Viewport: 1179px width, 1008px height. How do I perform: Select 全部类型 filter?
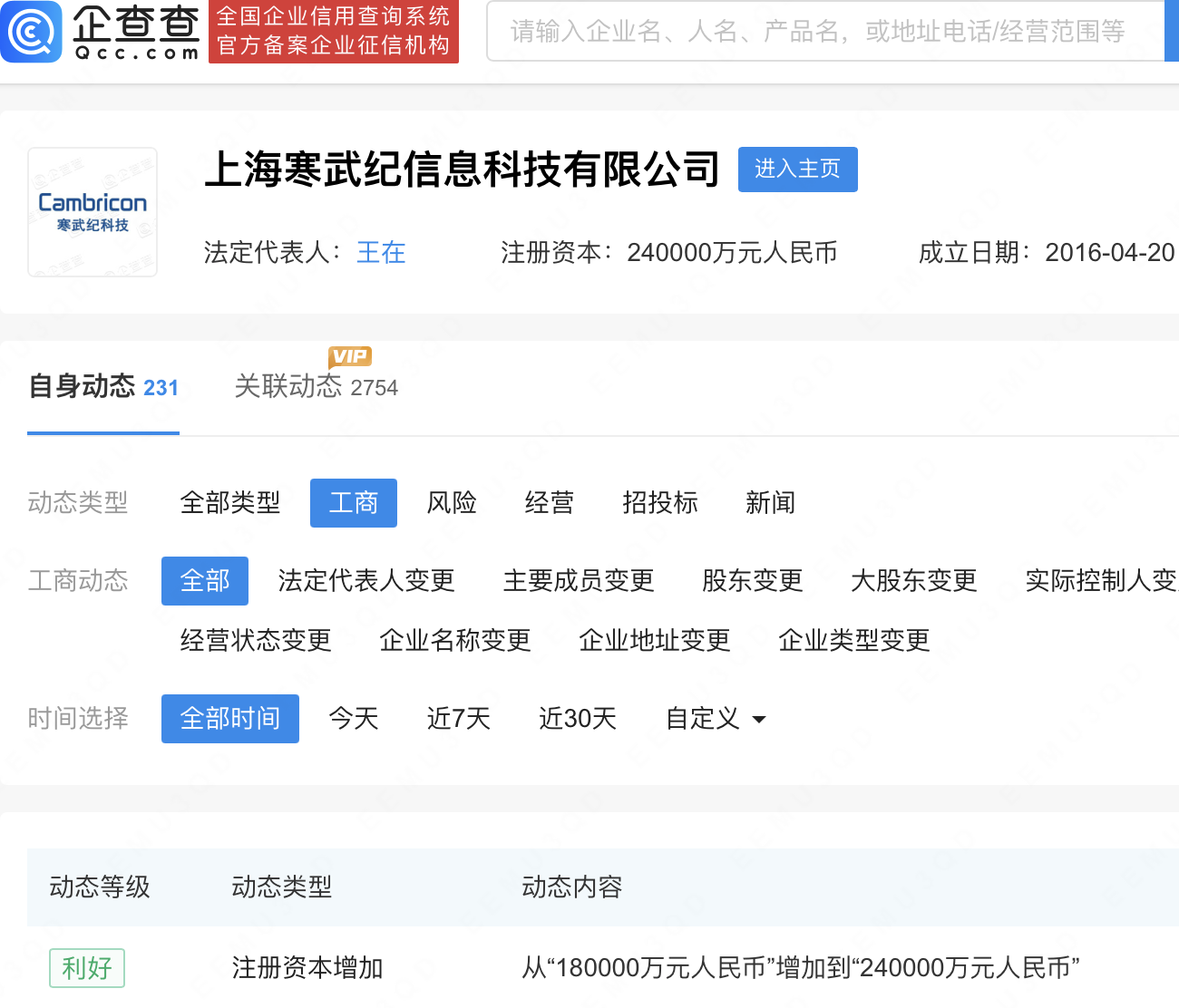[x=230, y=503]
